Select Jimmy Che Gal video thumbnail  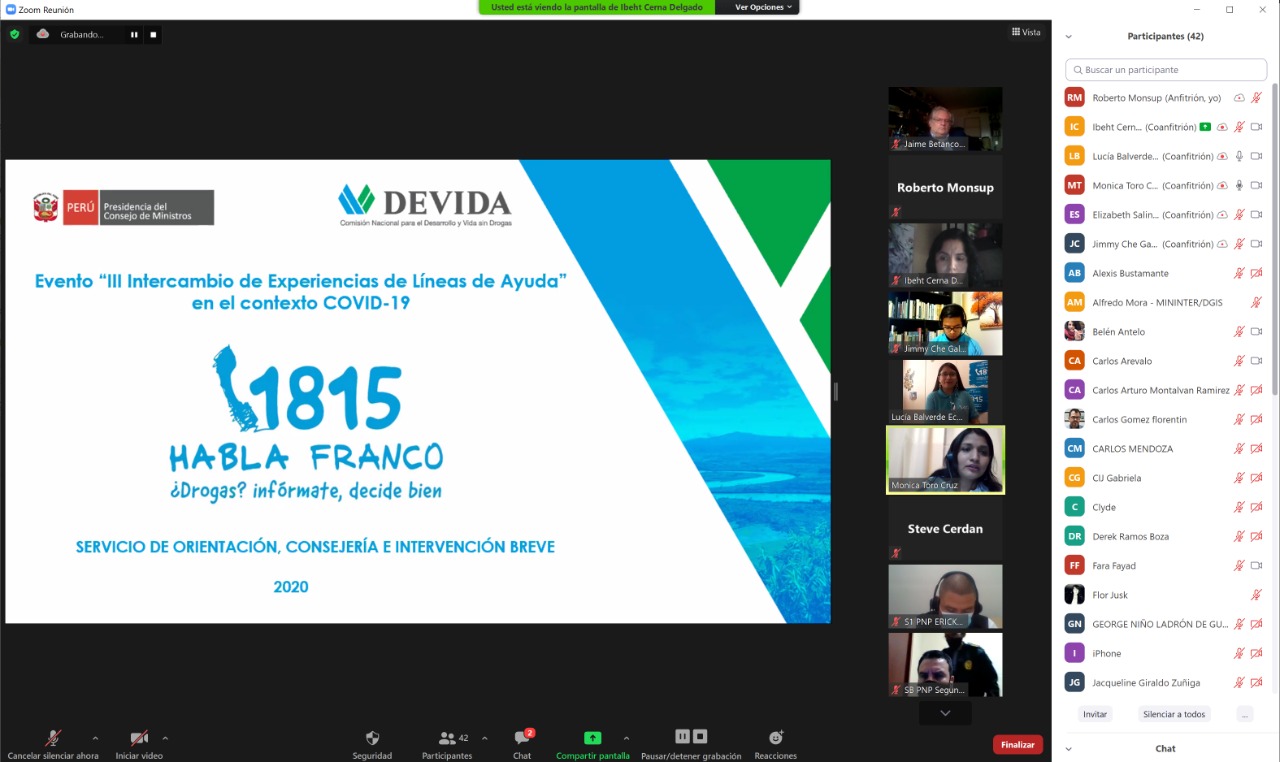tap(945, 323)
